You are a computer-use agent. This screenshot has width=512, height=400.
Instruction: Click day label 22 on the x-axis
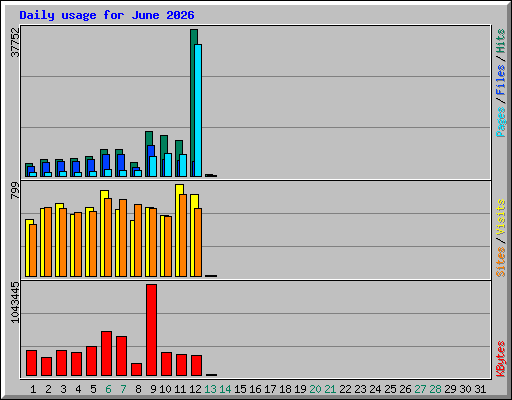(345, 389)
